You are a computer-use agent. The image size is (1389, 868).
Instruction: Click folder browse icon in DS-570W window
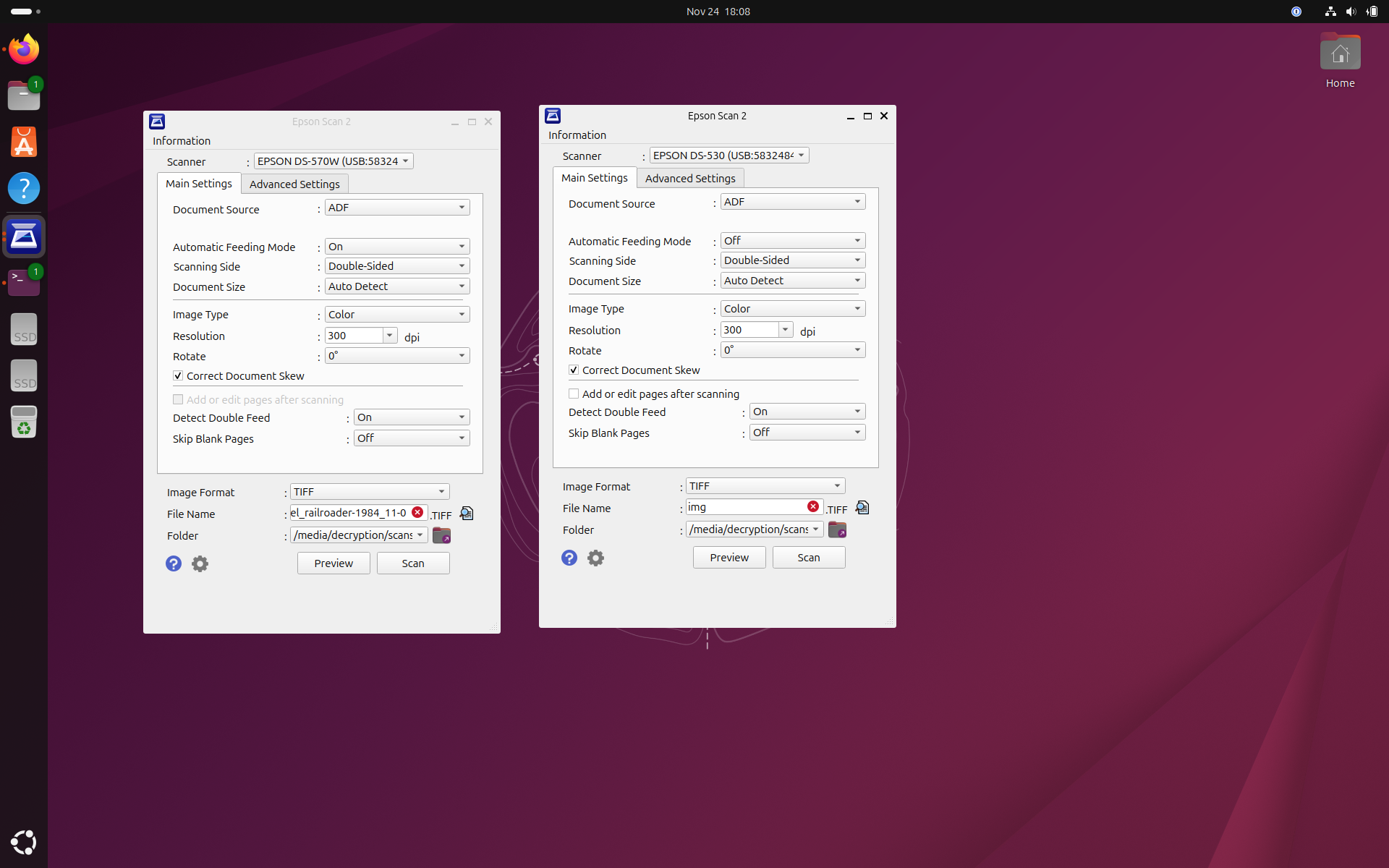click(x=441, y=535)
